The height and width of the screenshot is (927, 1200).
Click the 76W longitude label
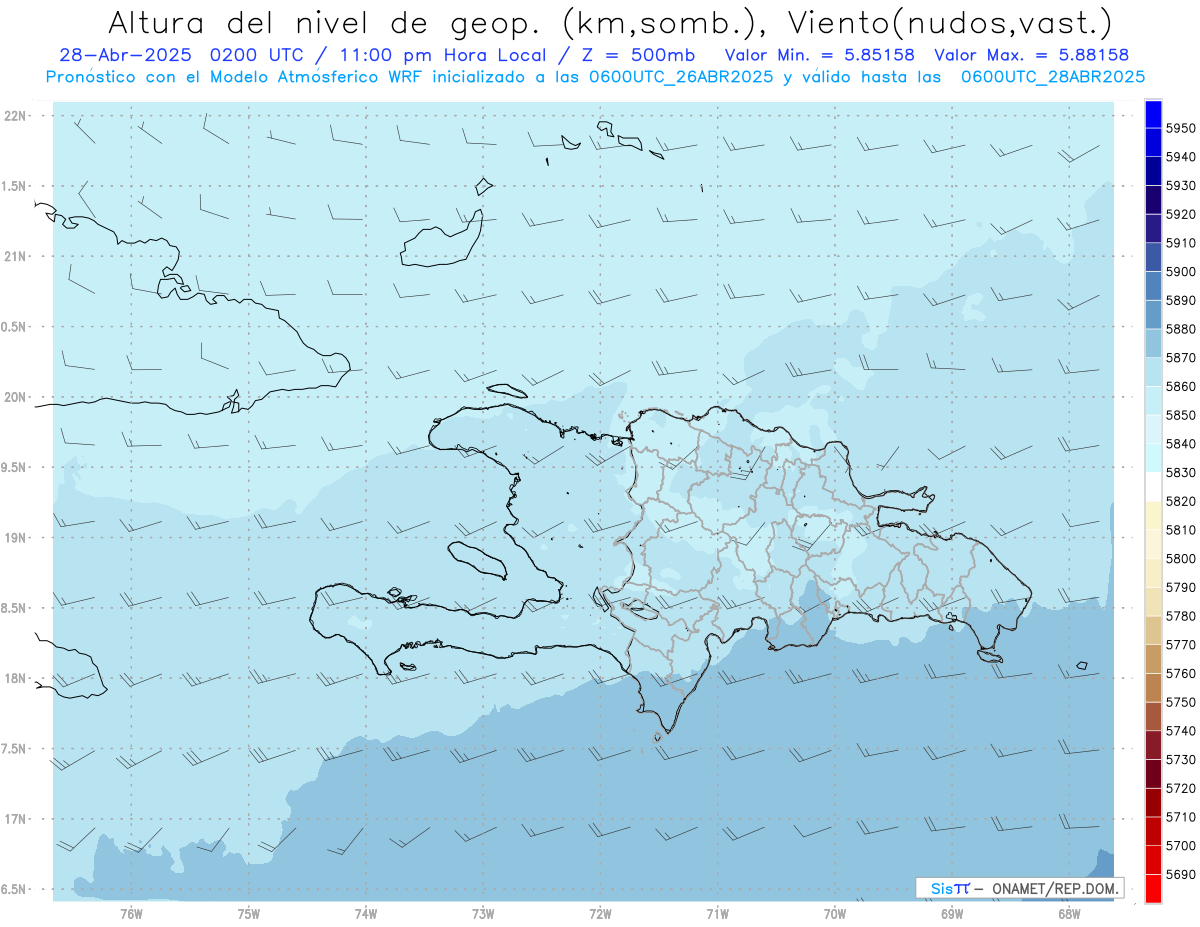131,913
